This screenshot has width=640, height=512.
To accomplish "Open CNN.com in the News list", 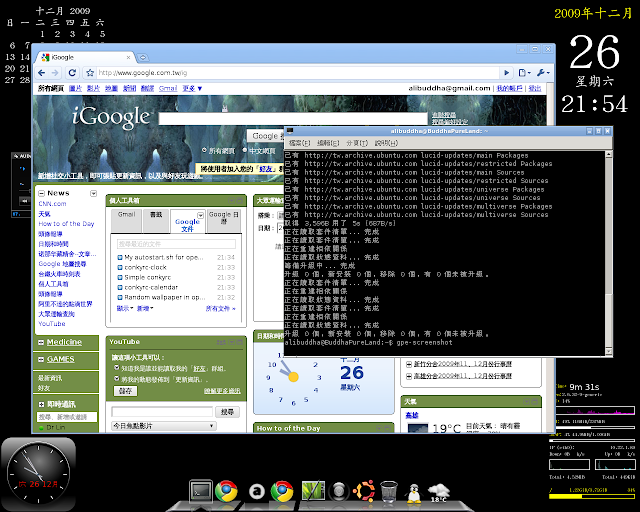I will [52, 204].
